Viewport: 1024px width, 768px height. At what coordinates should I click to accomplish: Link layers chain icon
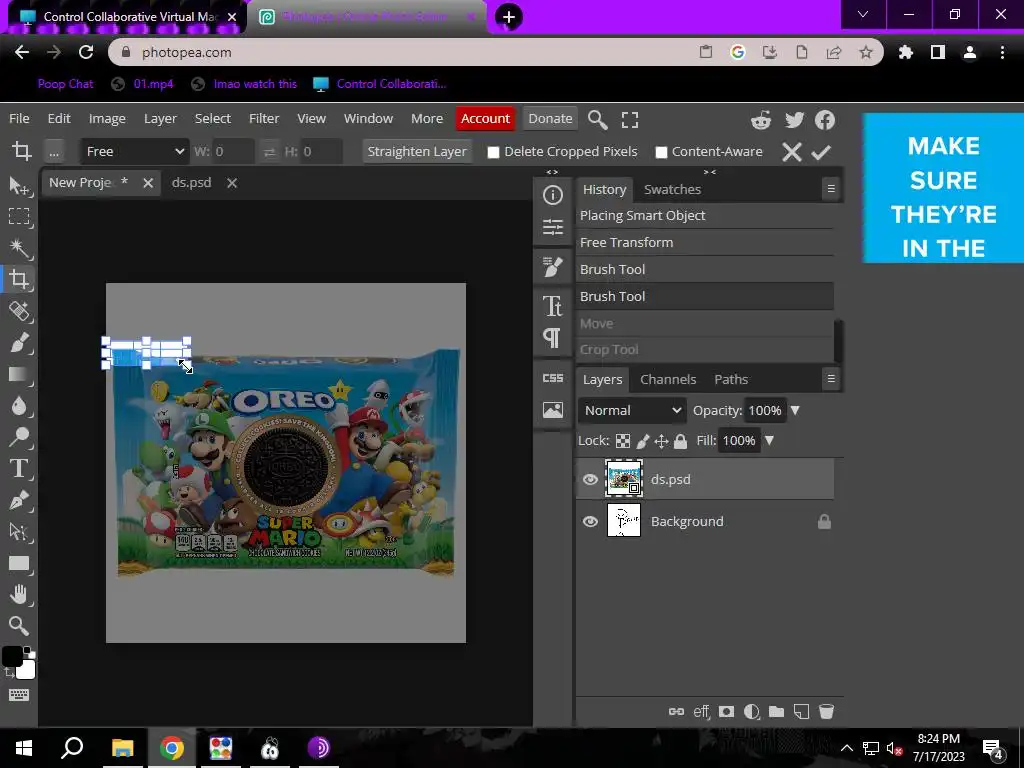pyautogui.click(x=677, y=711)
